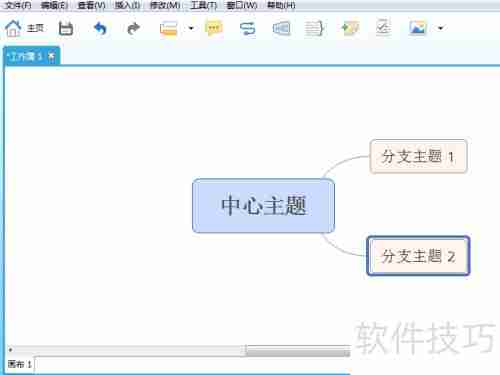Add a note with the yellow speech bubble icon
Viewport: 500px width, 375px height.
[x=214, y=28]
